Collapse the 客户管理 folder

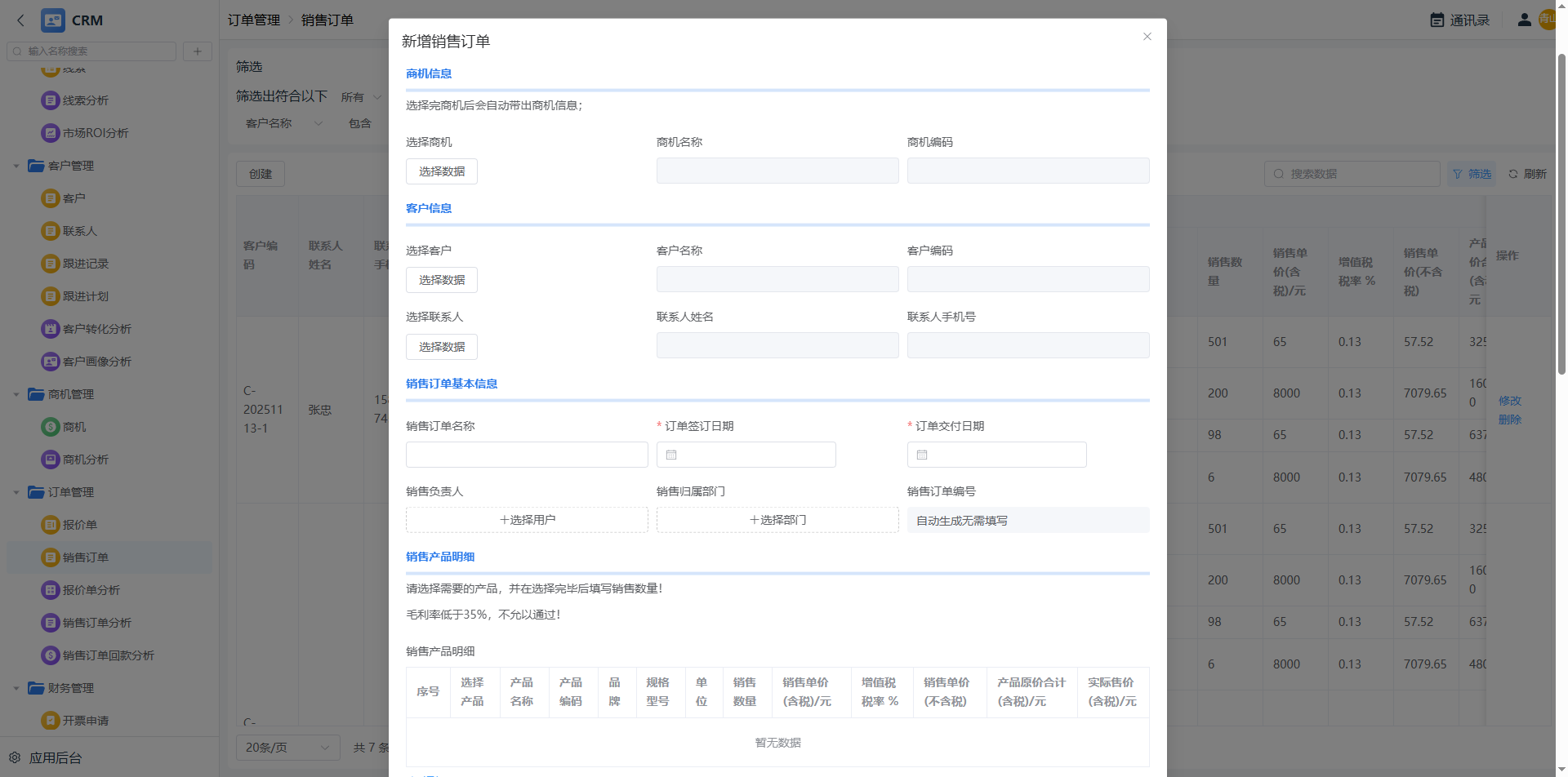16,166
